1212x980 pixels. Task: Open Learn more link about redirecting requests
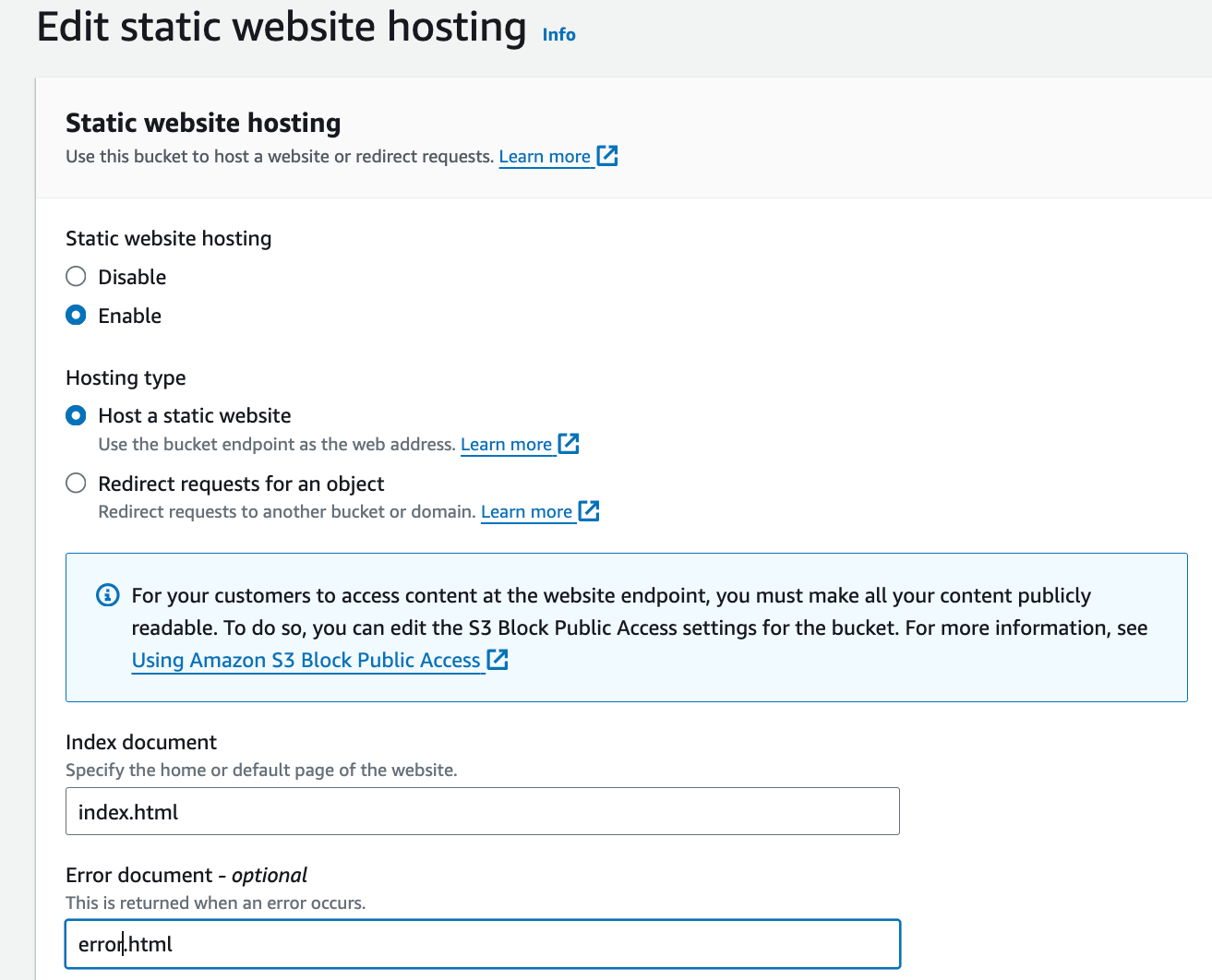click(x=526, y=512)
